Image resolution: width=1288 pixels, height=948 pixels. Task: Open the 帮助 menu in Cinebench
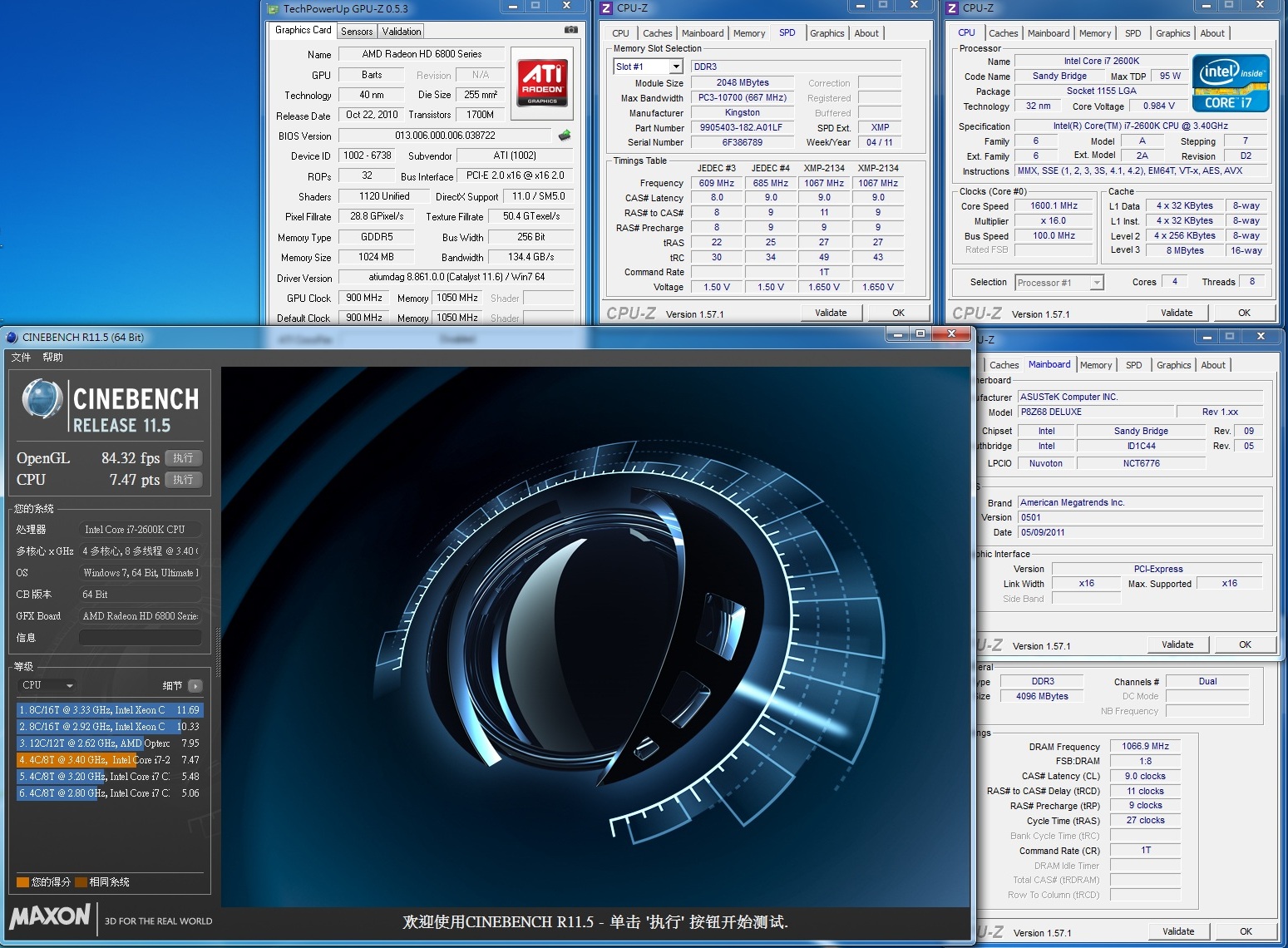click(x=52, y=358)
